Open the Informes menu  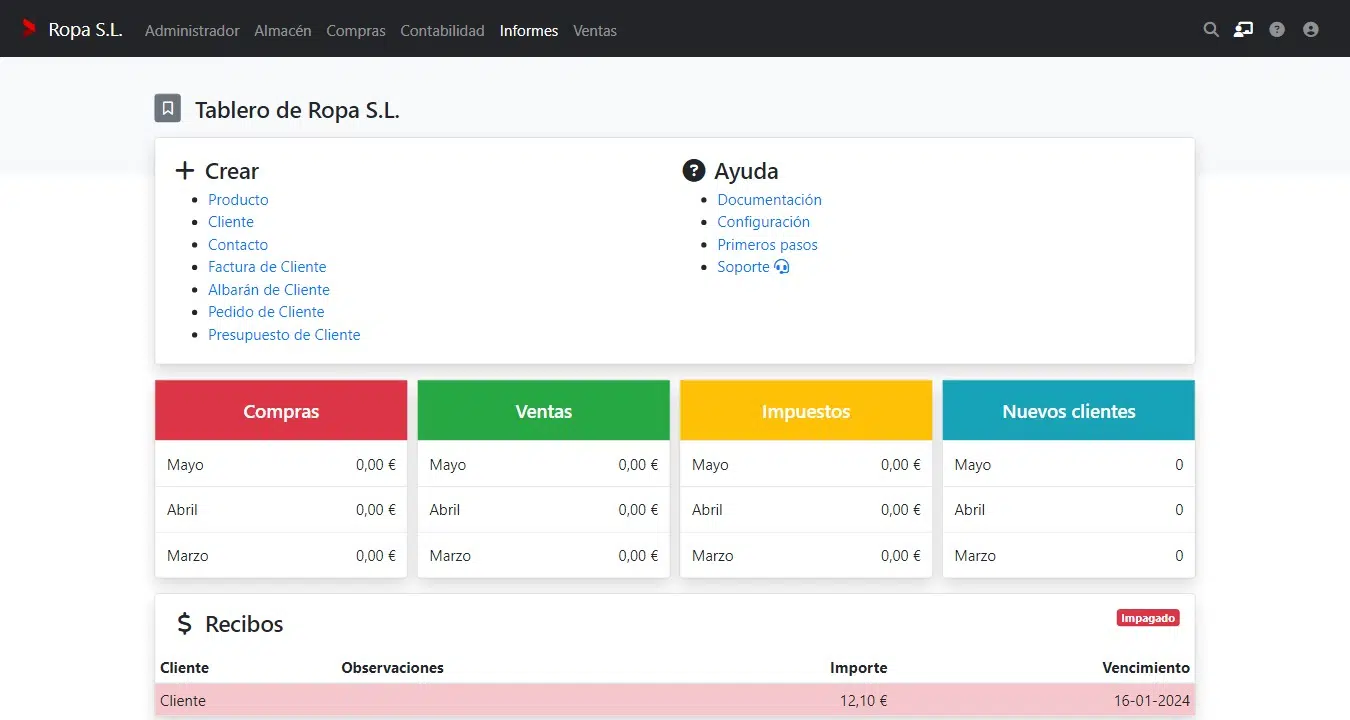(529, 31)
